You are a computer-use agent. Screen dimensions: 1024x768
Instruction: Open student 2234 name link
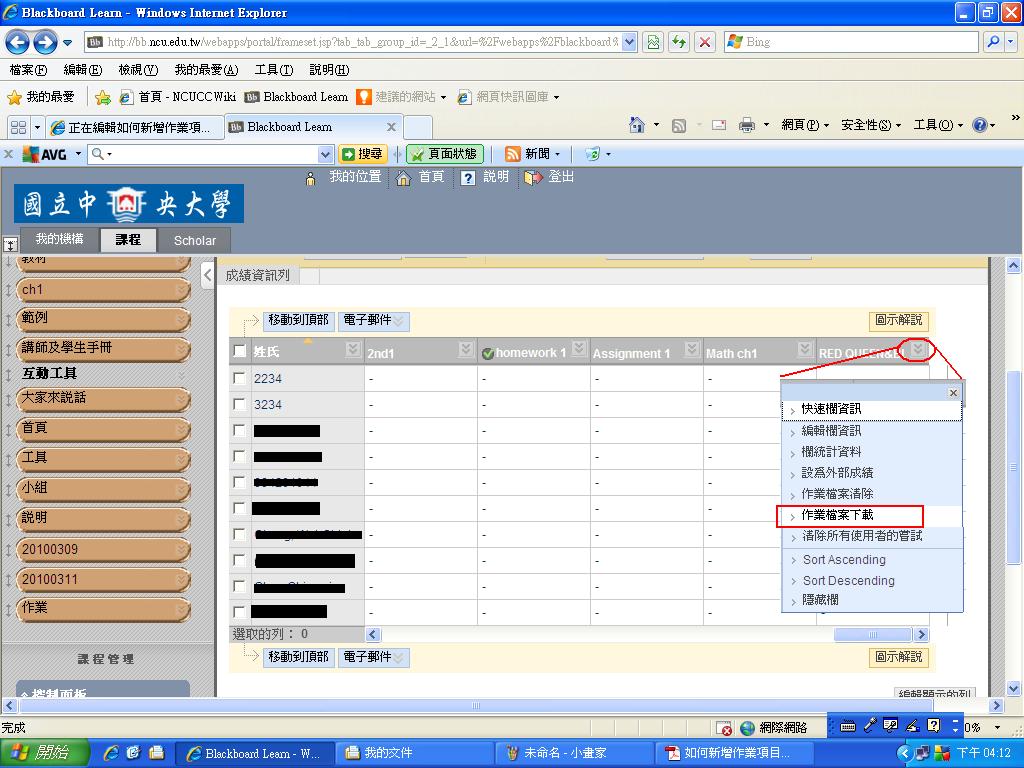(268, 379)
